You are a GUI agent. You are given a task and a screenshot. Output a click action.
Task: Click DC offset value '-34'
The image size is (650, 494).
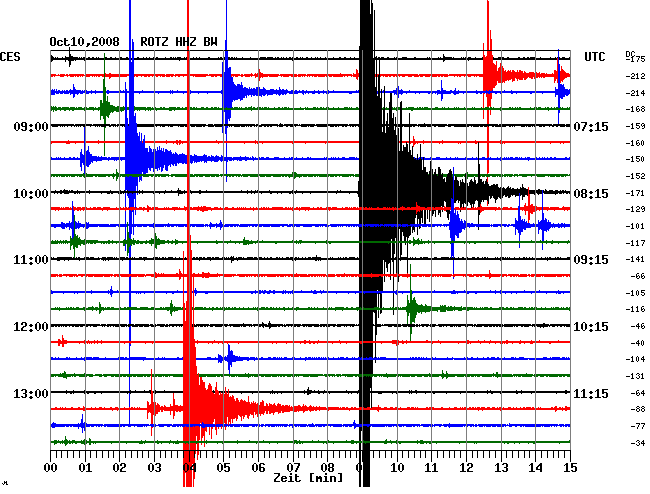638,443
